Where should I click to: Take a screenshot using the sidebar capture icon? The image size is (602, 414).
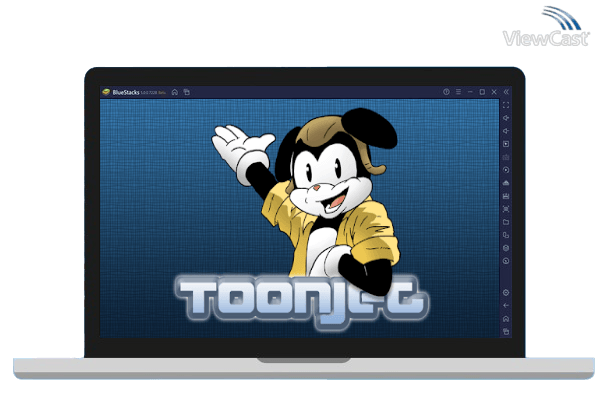506,209
